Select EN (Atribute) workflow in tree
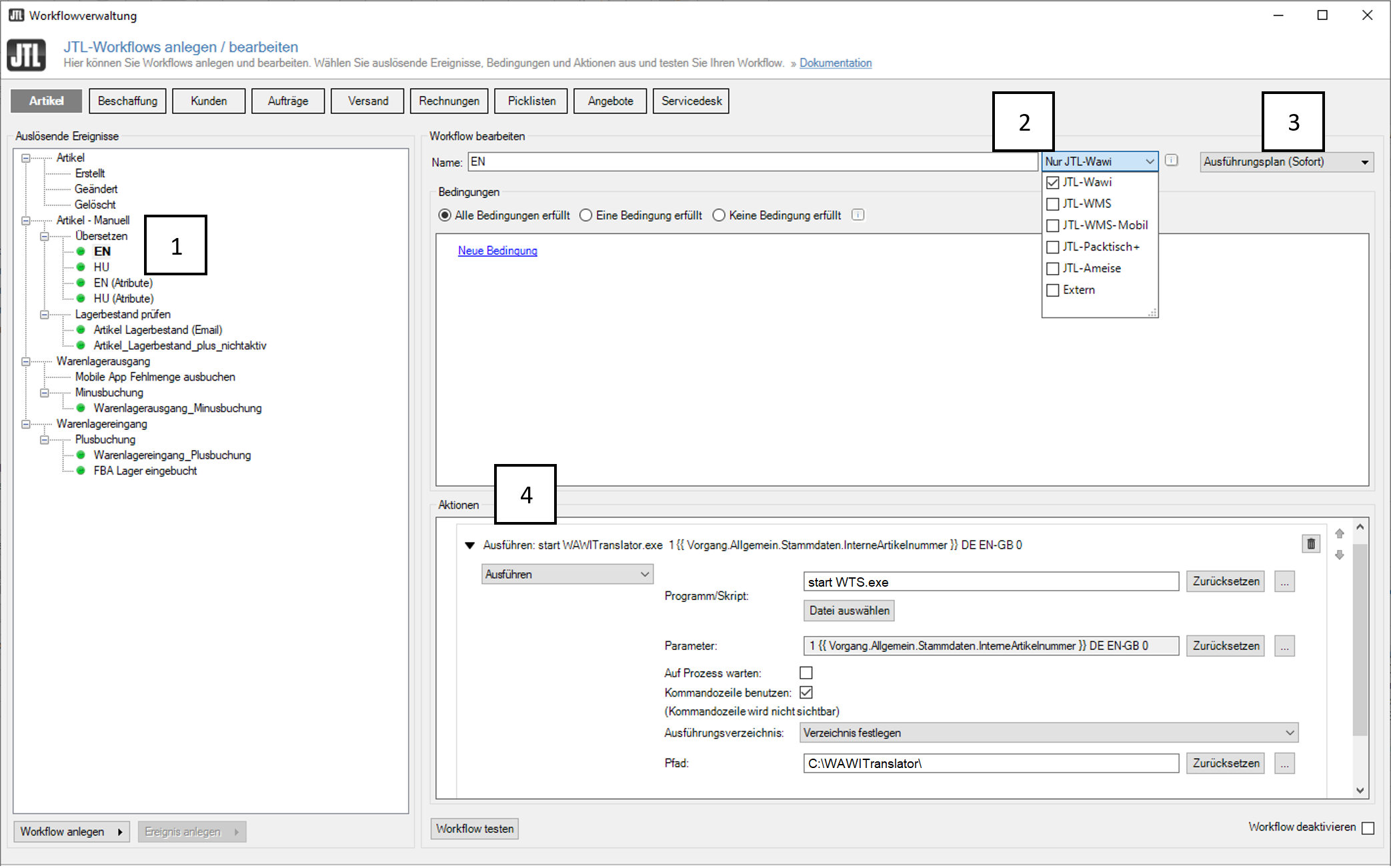 [x=123, y=283]
